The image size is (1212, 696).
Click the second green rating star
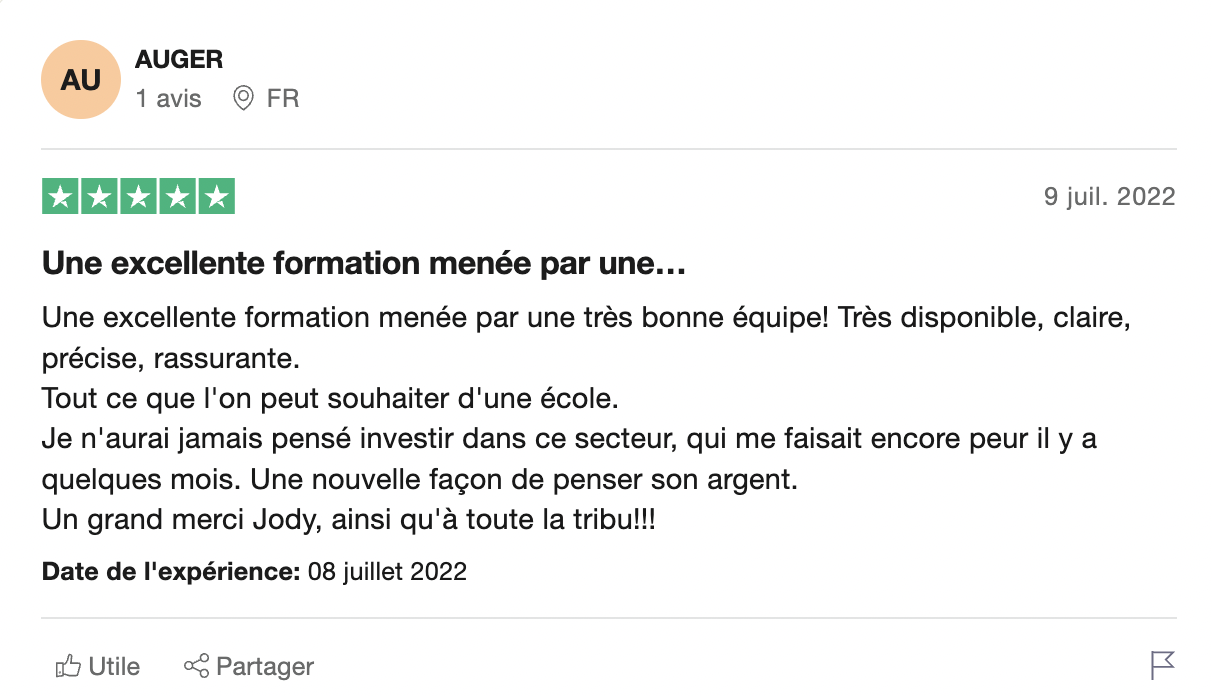(100, 197)
